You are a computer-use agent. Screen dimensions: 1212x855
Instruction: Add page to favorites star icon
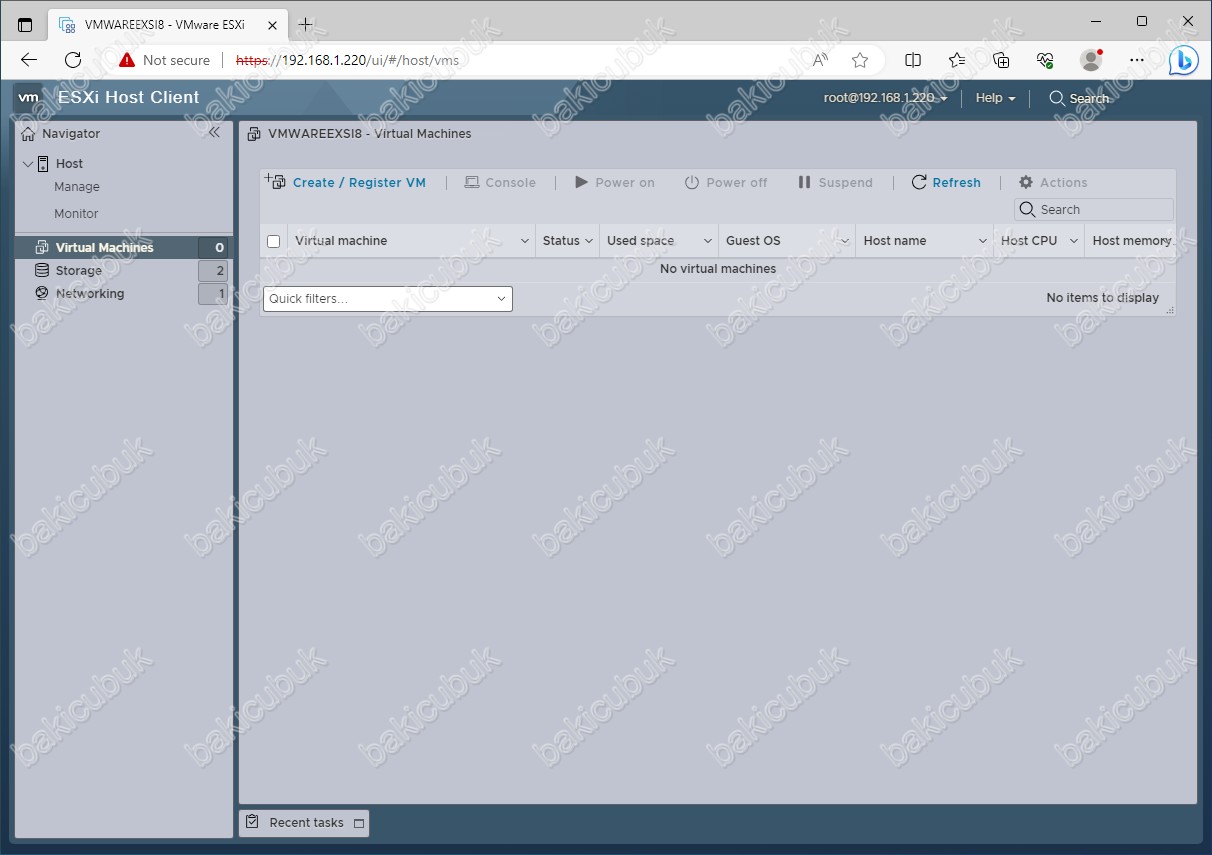860,60
